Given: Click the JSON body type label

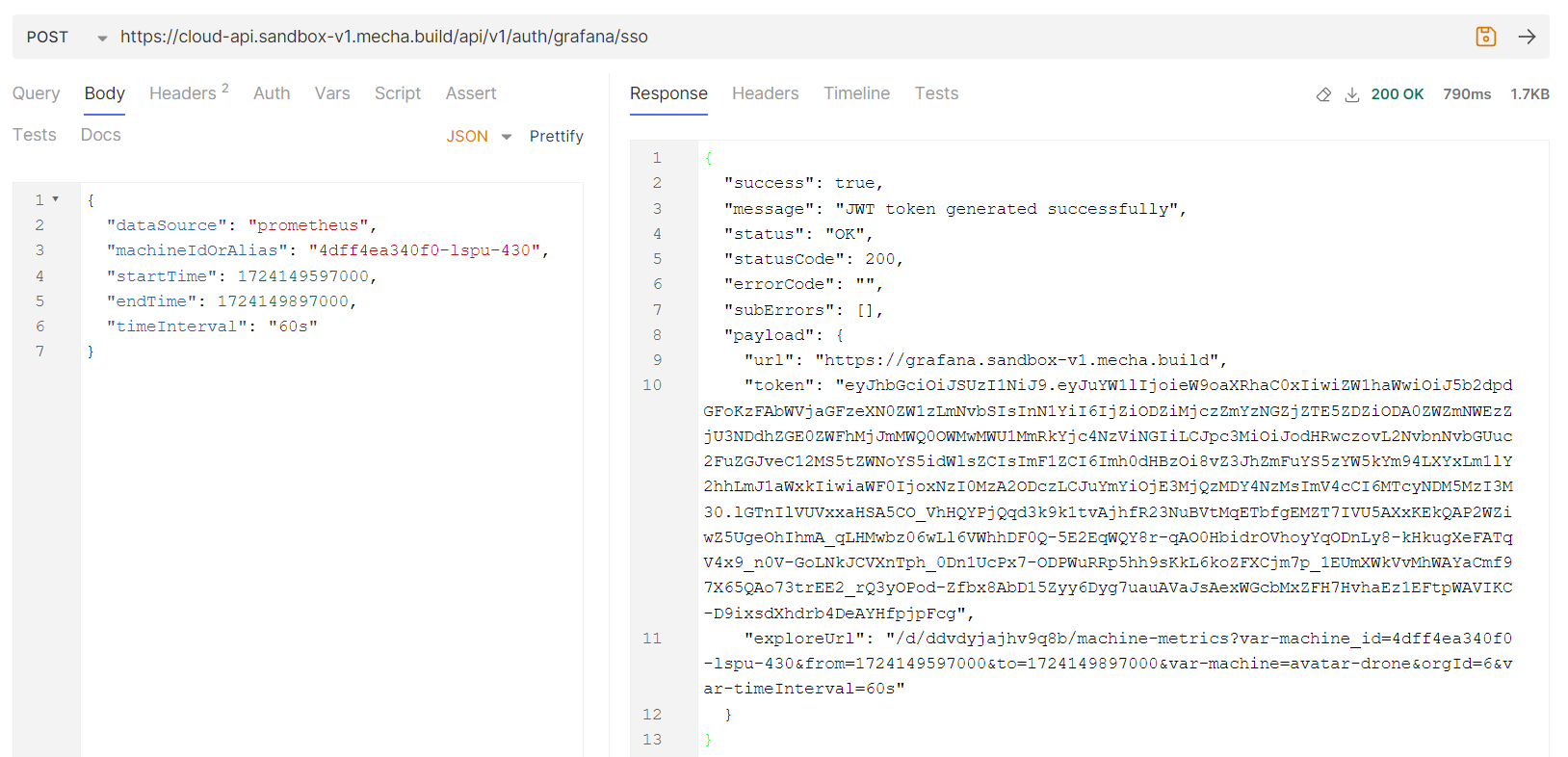Looking at the screenshot, I should (467, 137).
